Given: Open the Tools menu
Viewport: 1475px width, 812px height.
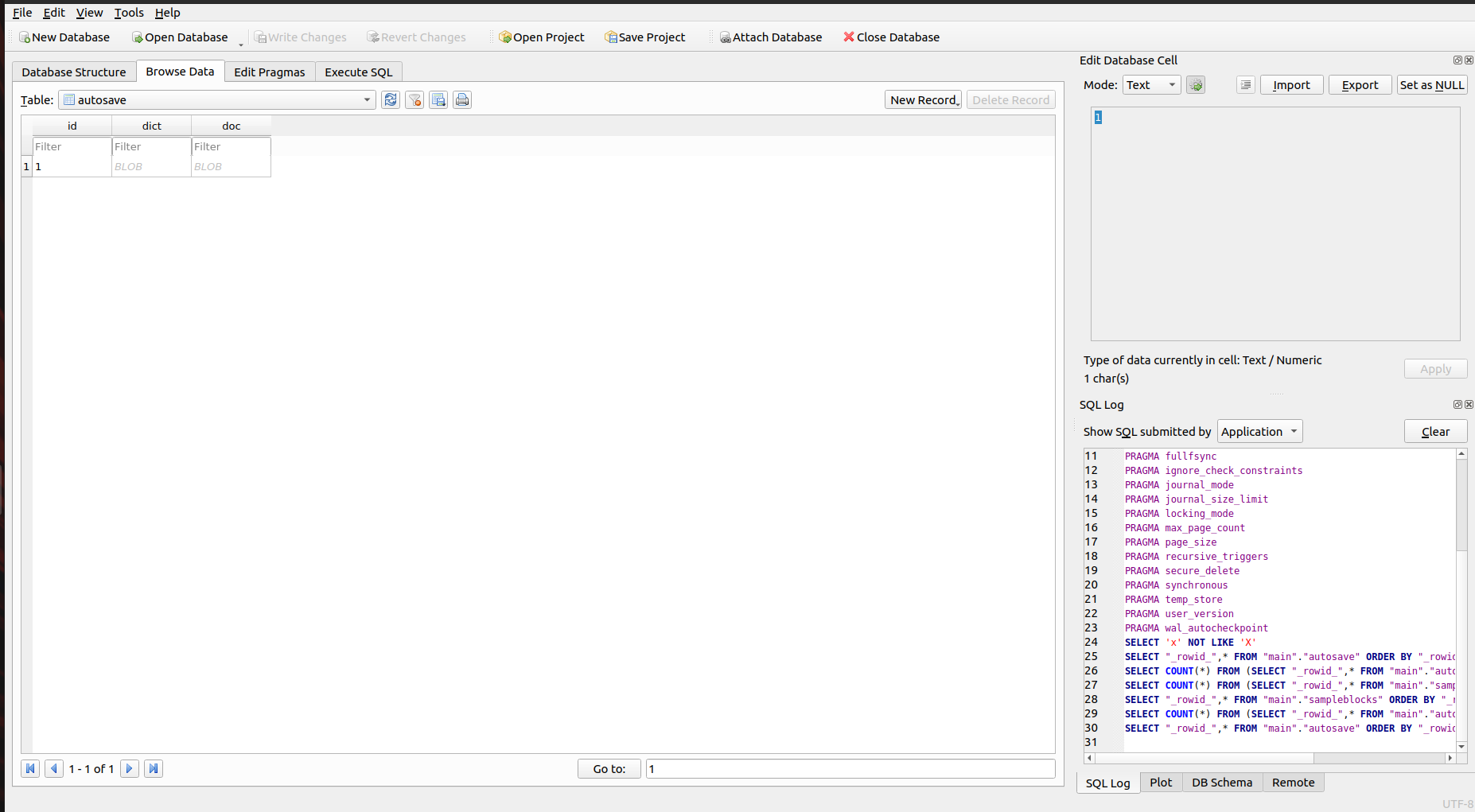Looking at the screenshot, I should coord(129,12).
